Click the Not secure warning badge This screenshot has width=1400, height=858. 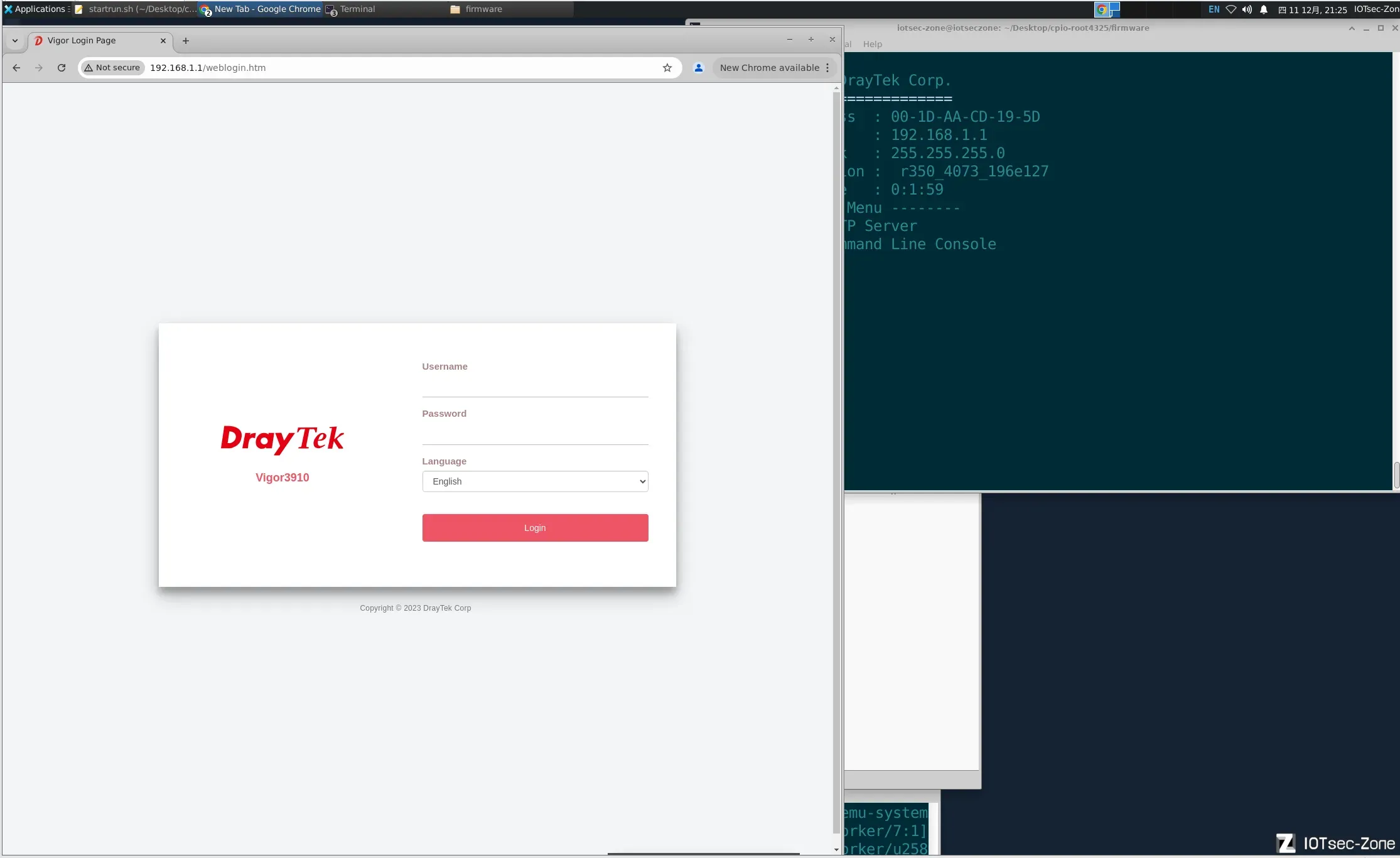[x=112, y=68]
